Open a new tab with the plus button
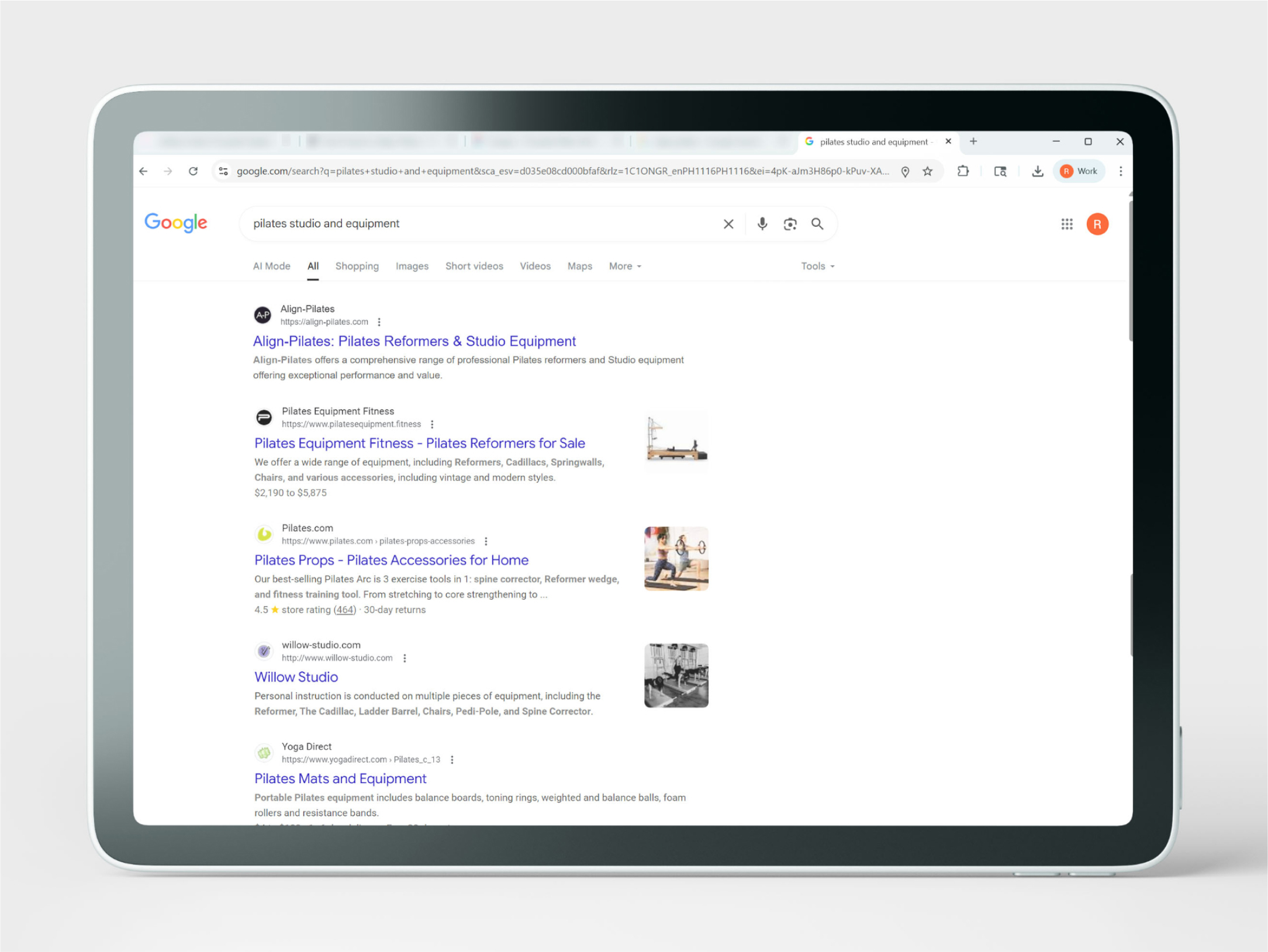The image size is (1268, 952). pyautogui.click(x=973, y=141)
